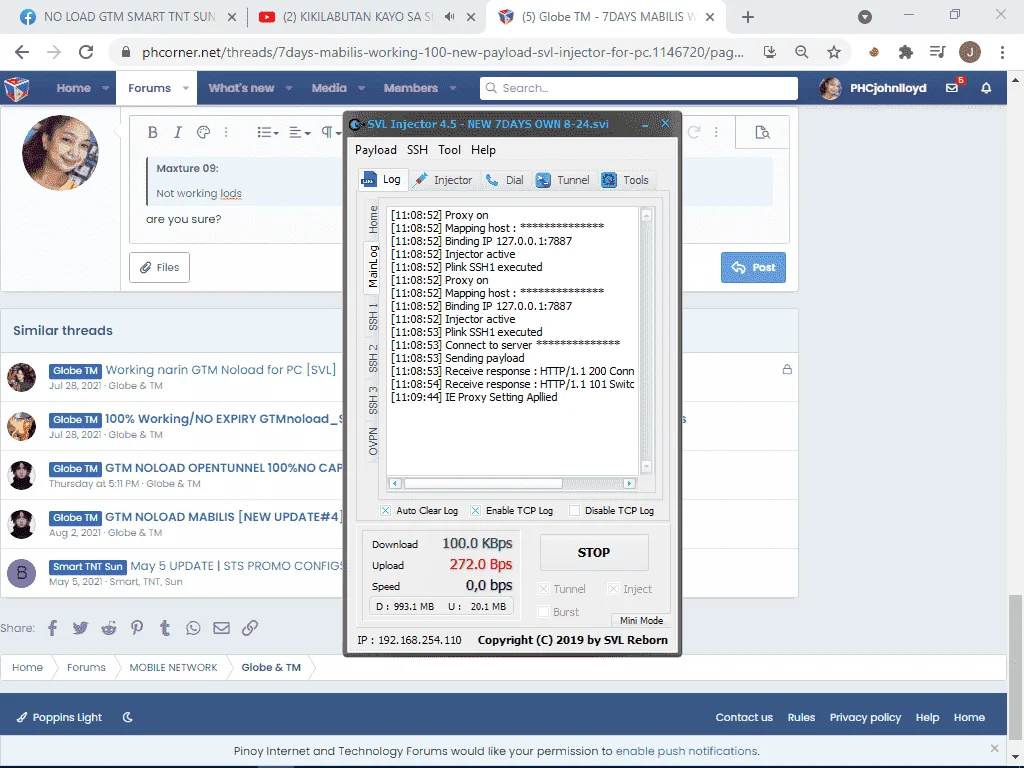
Task: Apply bold formatting in editor
Action: point(152,133)
